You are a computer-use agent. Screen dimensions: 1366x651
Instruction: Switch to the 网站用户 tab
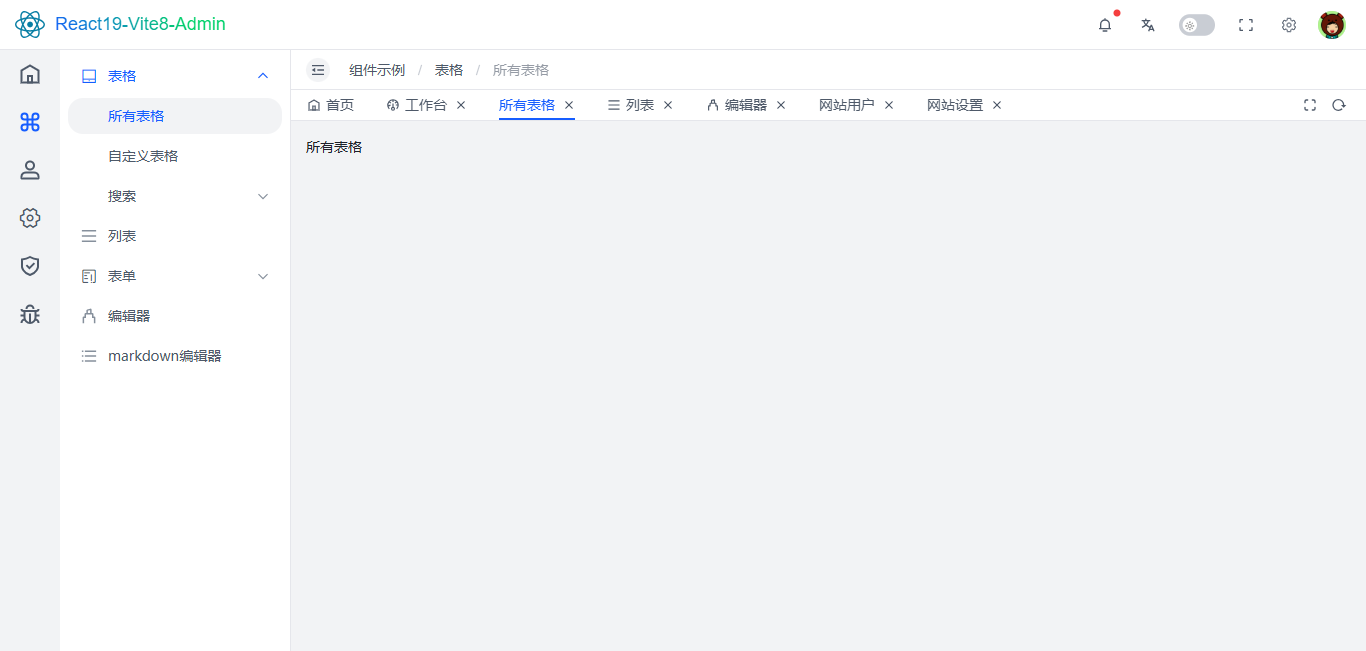tap(847, 105)
